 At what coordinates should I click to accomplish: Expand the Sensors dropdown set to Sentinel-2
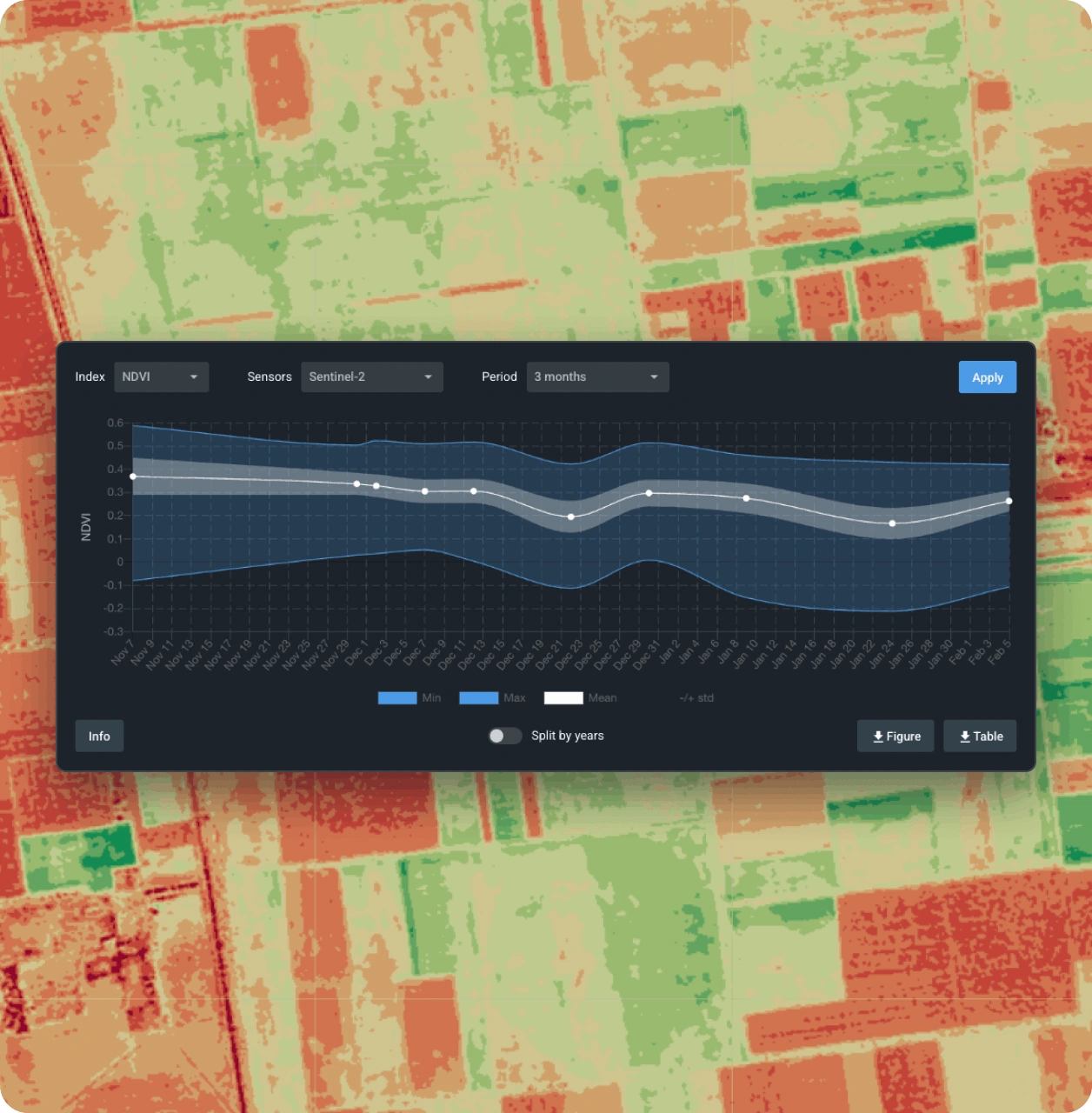pyautogui.click(x=371, y=377)
